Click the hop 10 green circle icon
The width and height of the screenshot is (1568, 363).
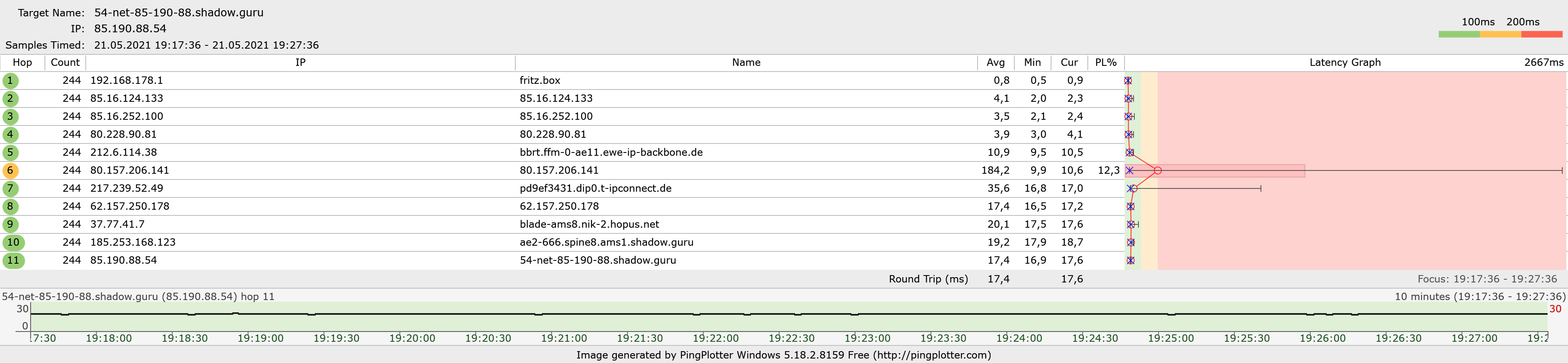(x=13, y=242)
